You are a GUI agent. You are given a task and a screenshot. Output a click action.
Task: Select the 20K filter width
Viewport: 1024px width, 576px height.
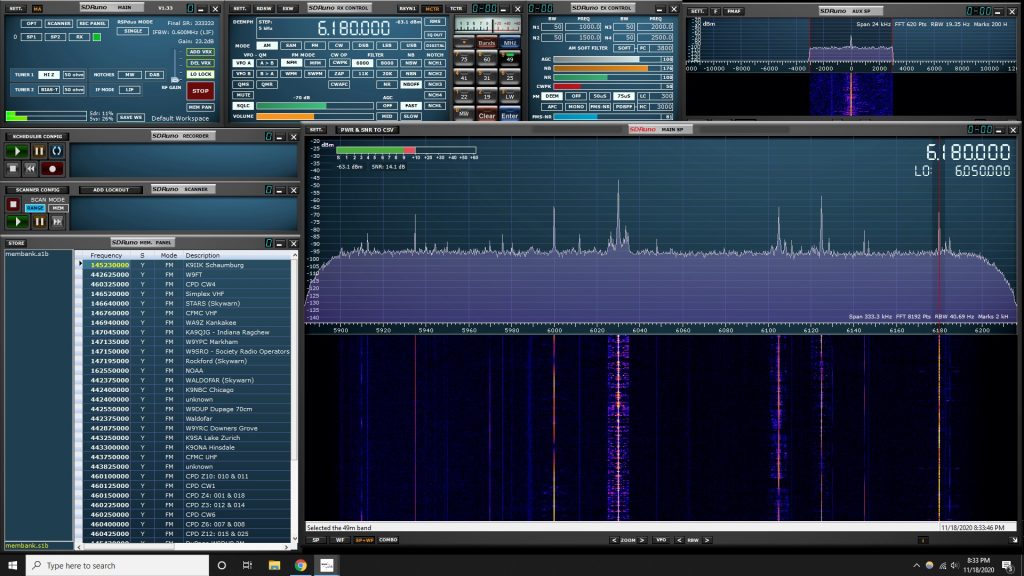click(387, 74)
